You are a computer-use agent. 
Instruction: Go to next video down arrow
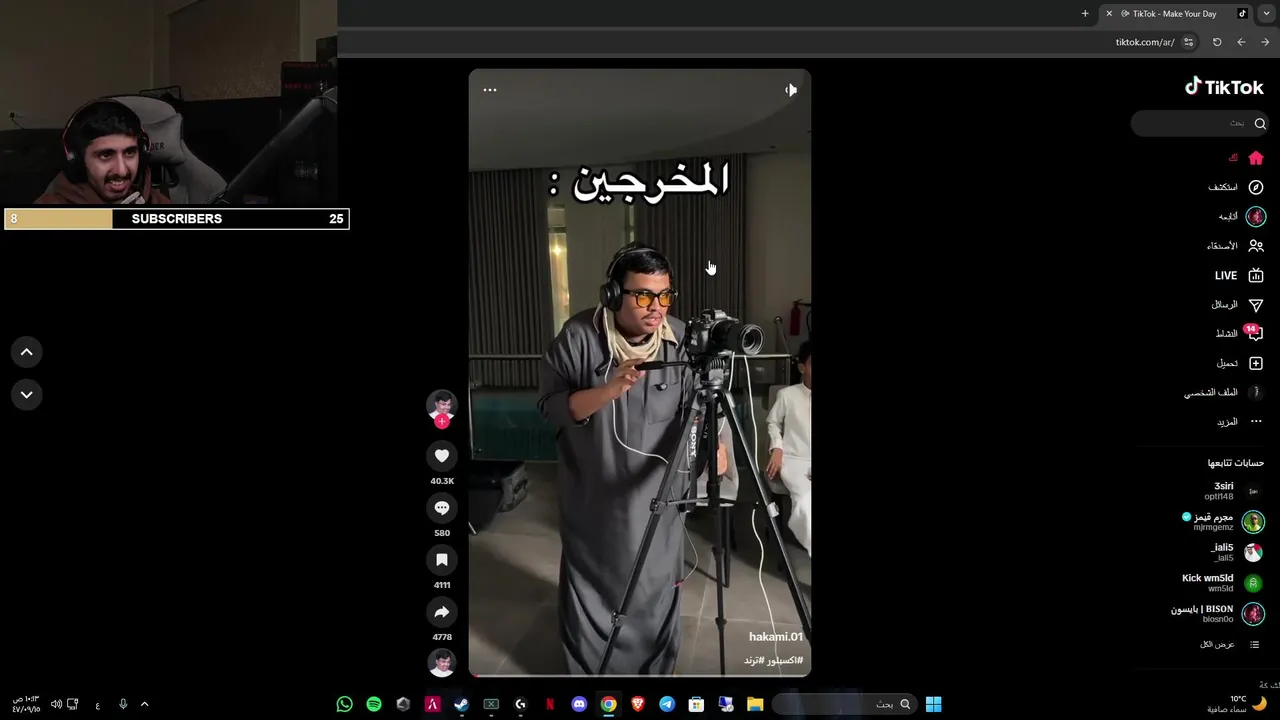coord(27,395)
